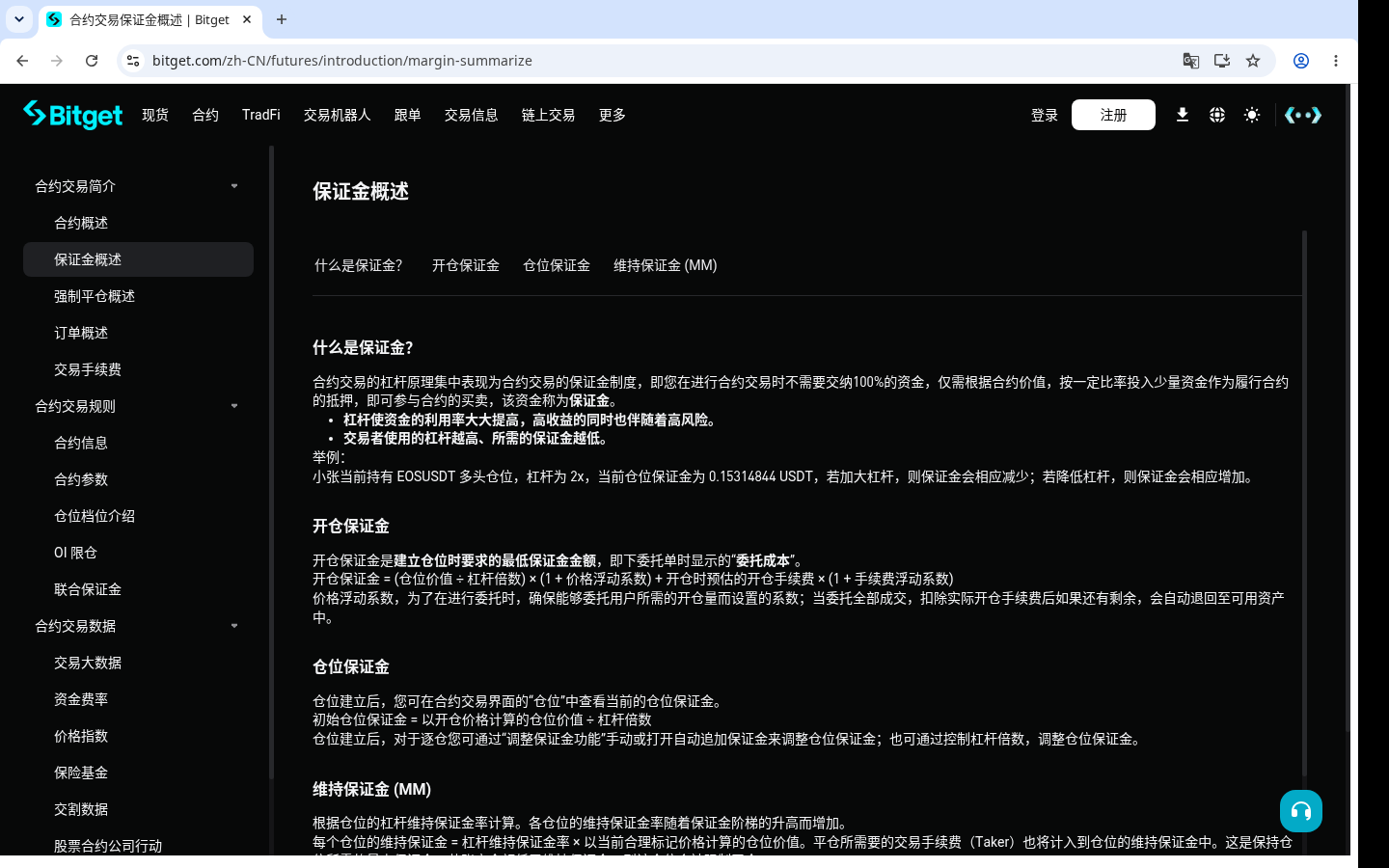1389x868 pixels.
Task: Go back to previous page
Action: coord(22,61)
